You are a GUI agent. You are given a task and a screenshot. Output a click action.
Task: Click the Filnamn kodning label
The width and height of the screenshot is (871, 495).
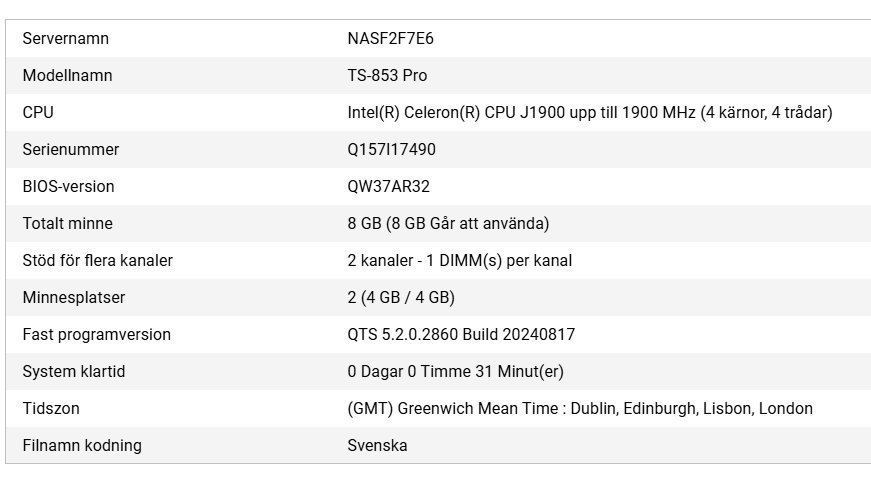pos(82,446)
